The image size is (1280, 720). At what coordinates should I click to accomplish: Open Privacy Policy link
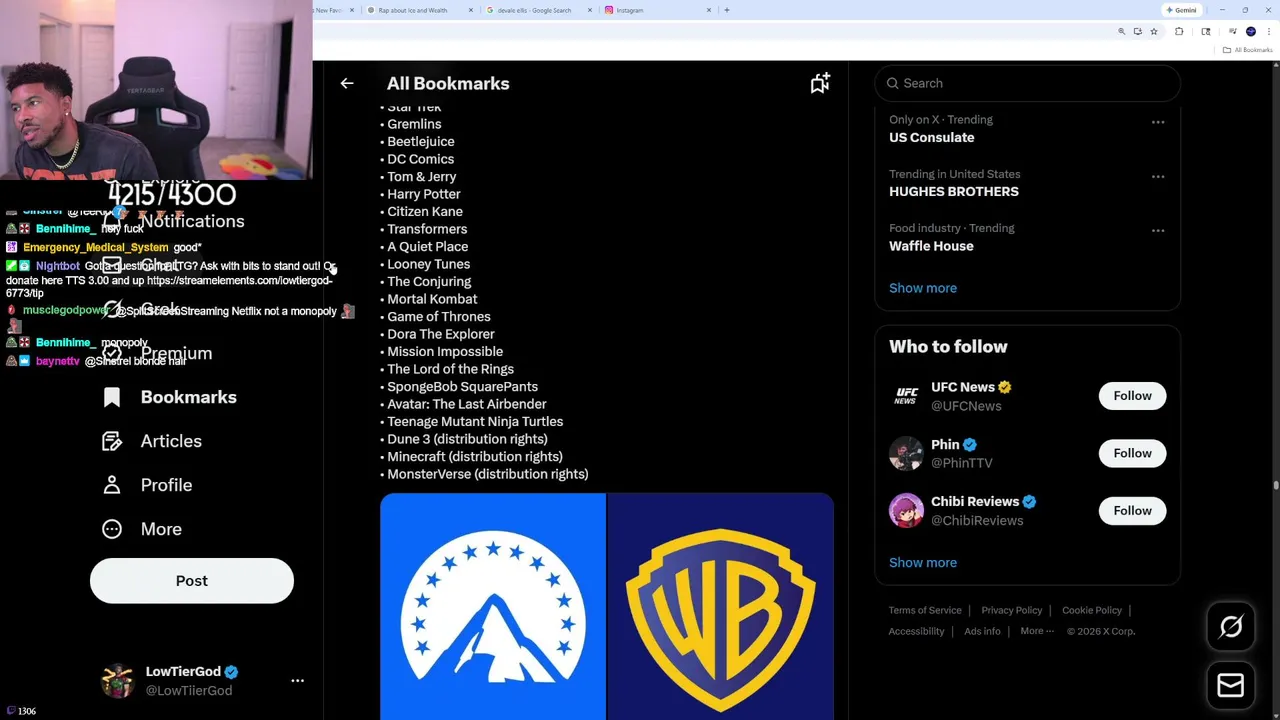pos(1012,610)
